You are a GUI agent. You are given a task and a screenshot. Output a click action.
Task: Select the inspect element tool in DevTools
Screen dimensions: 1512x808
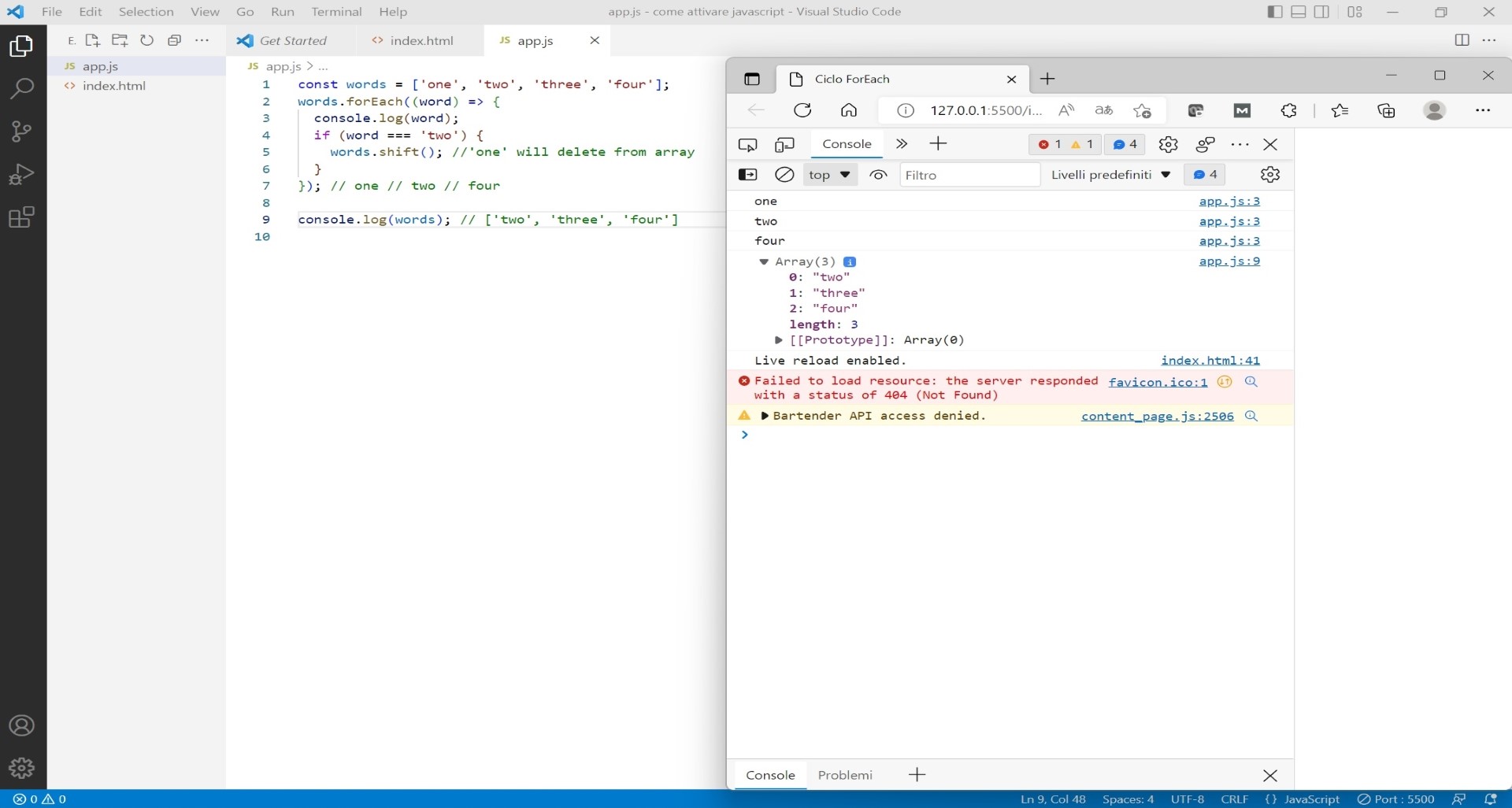click(x=747, y=144)
